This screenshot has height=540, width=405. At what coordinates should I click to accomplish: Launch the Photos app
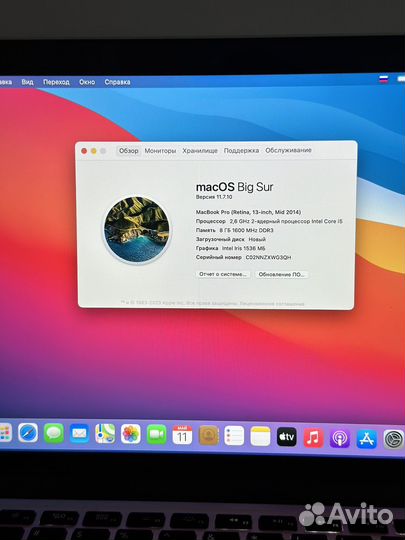[131, 434]
